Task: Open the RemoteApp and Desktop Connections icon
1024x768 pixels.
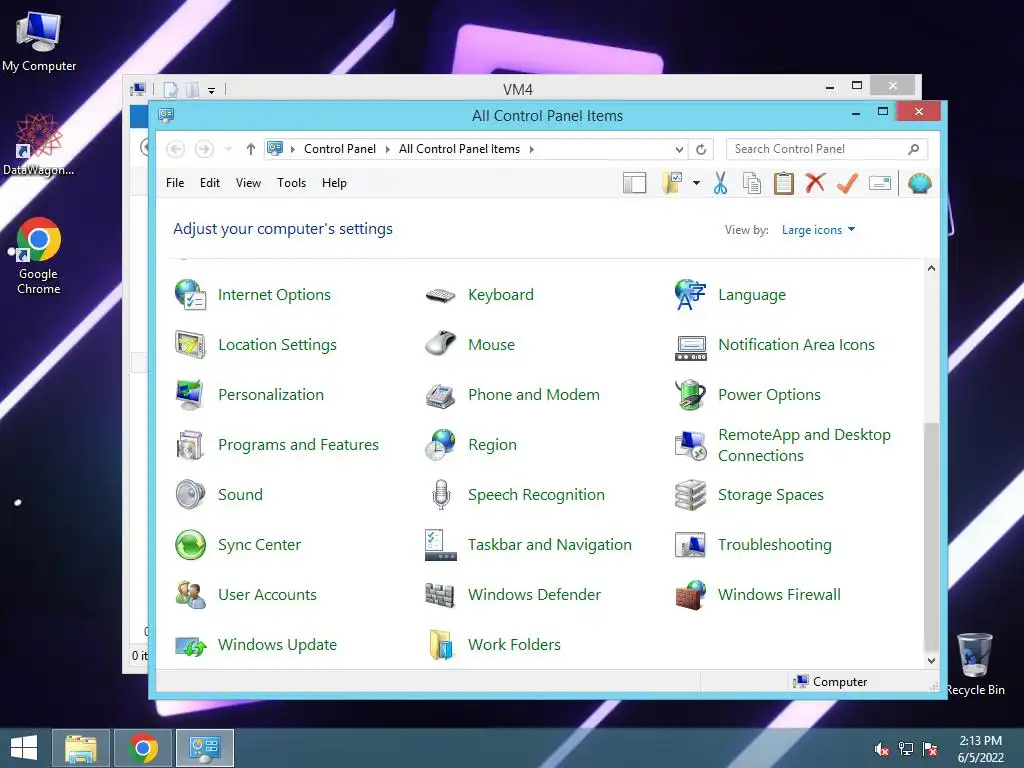Action: (690, 445)
